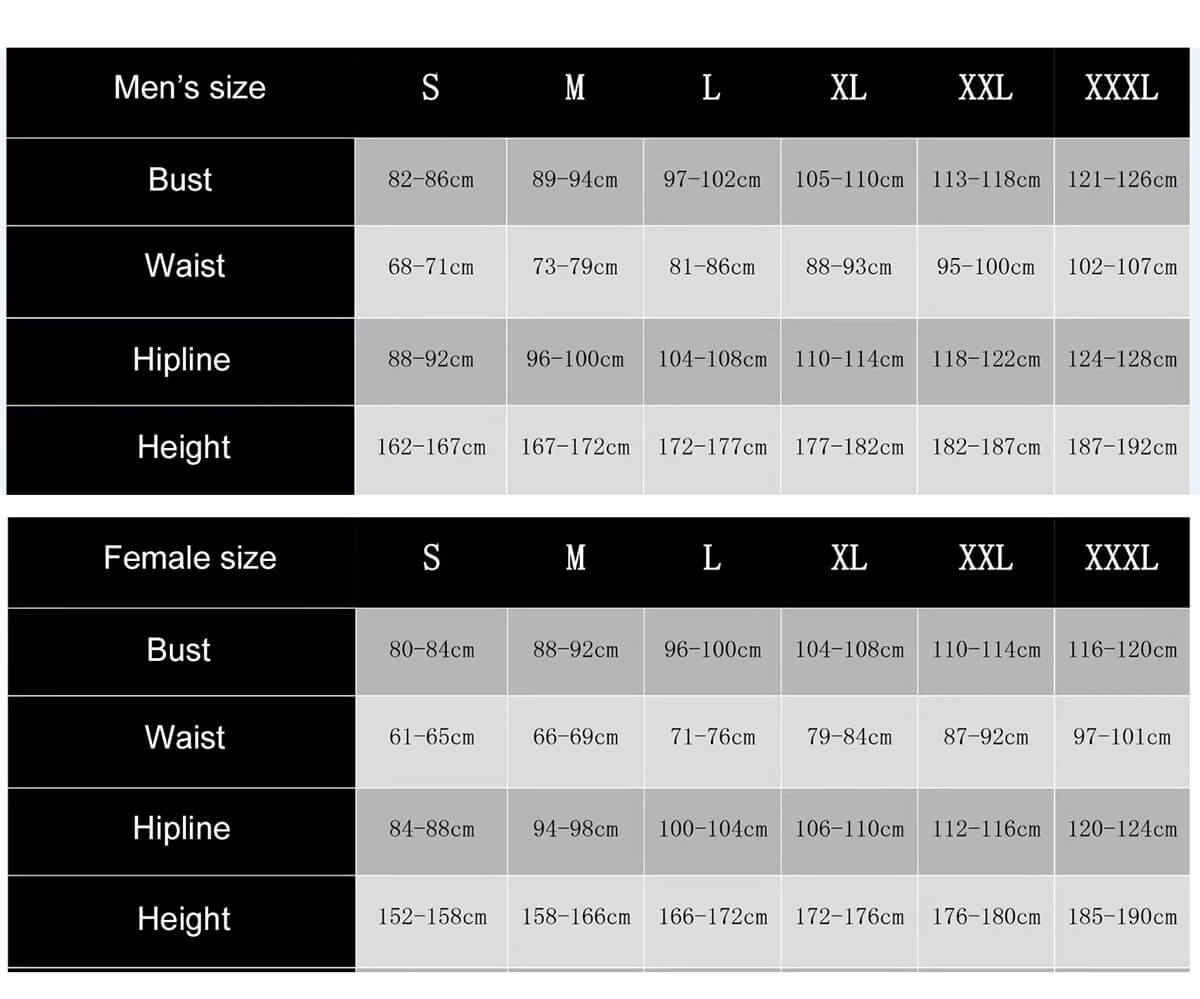Click the XXL column header in female table

pos(986,558)
